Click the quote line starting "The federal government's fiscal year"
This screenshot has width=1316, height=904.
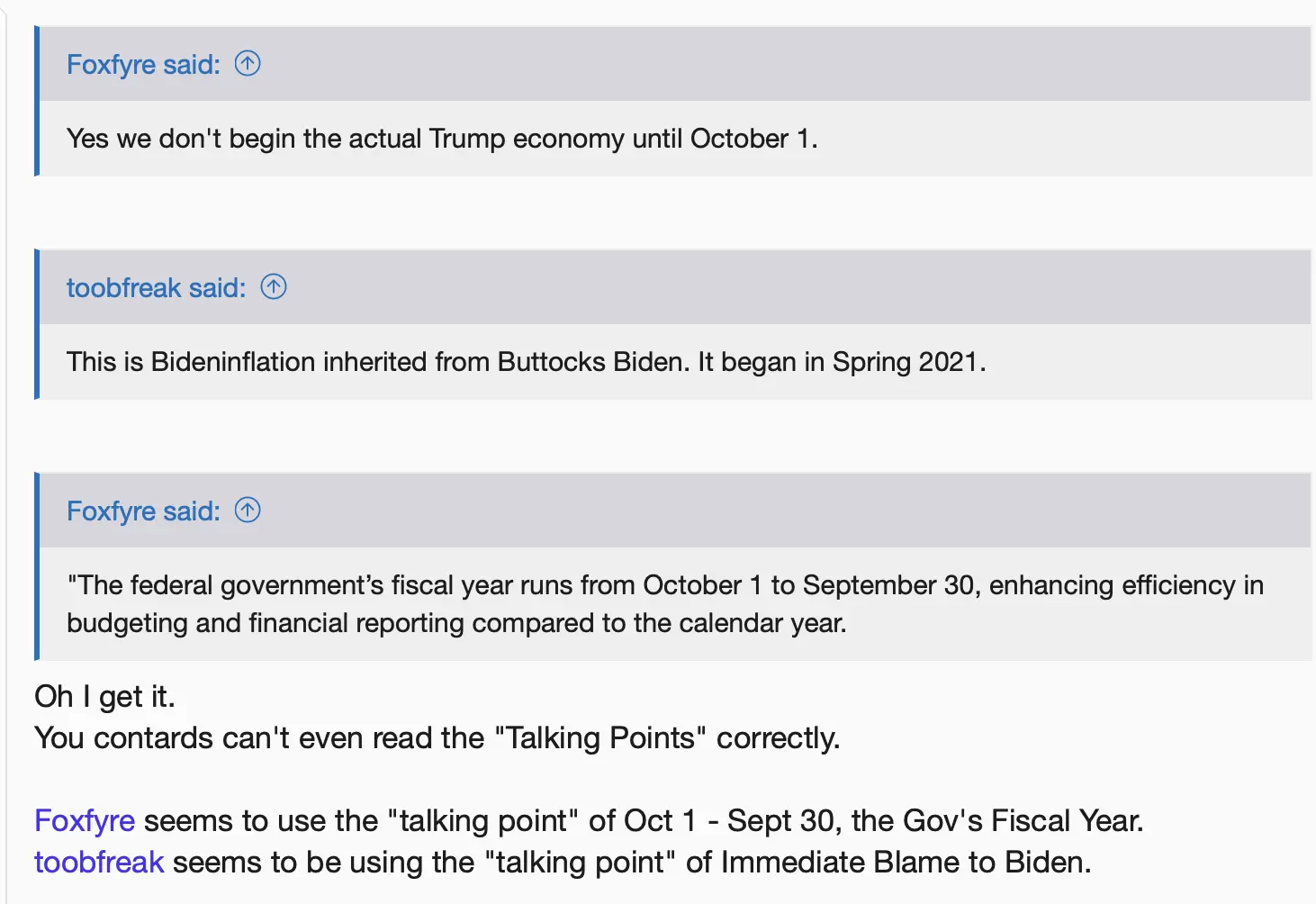coord(664,585)
